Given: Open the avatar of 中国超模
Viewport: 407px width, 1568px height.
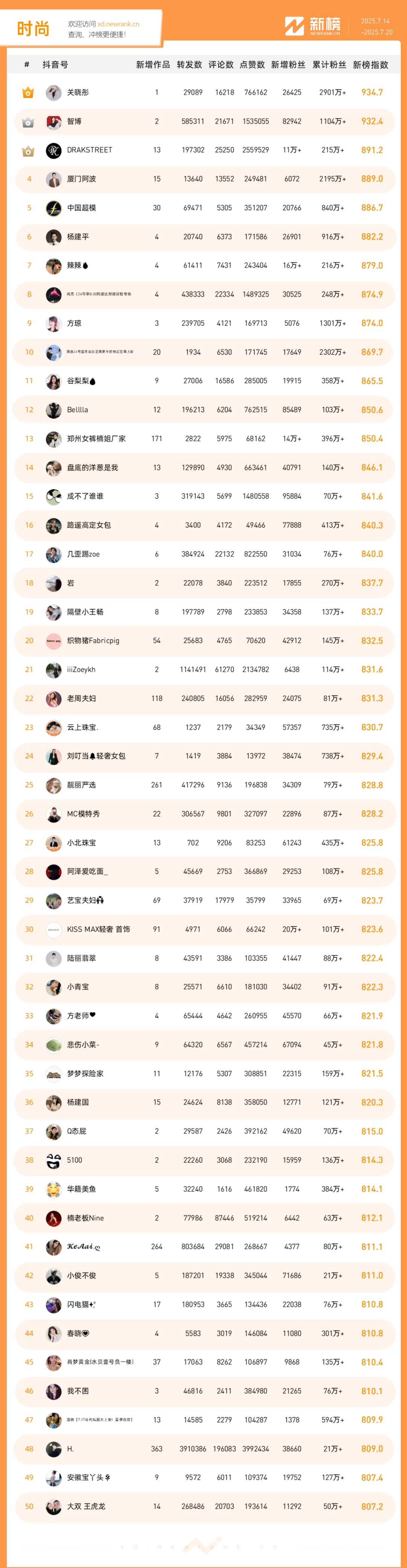Looking at the screenshot, I should [54, 208].
